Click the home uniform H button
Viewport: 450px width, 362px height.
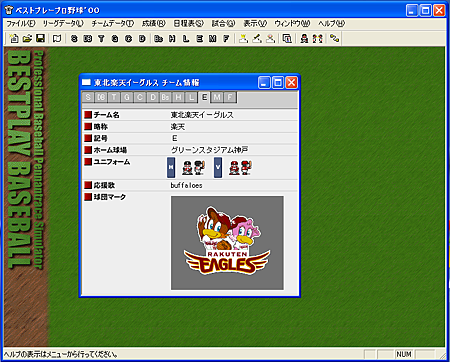[x=171, y=167]
